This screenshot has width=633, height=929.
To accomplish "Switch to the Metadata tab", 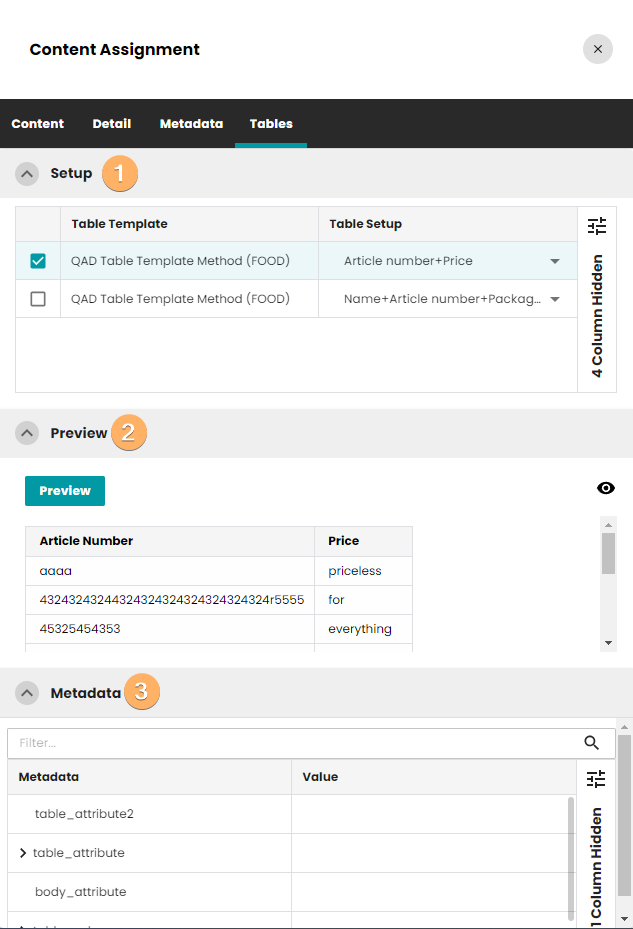I will click(x=191, y=124).
